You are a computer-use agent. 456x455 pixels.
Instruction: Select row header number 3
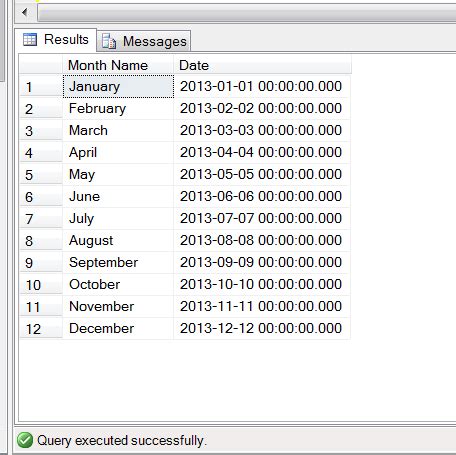tap(41, 131)
